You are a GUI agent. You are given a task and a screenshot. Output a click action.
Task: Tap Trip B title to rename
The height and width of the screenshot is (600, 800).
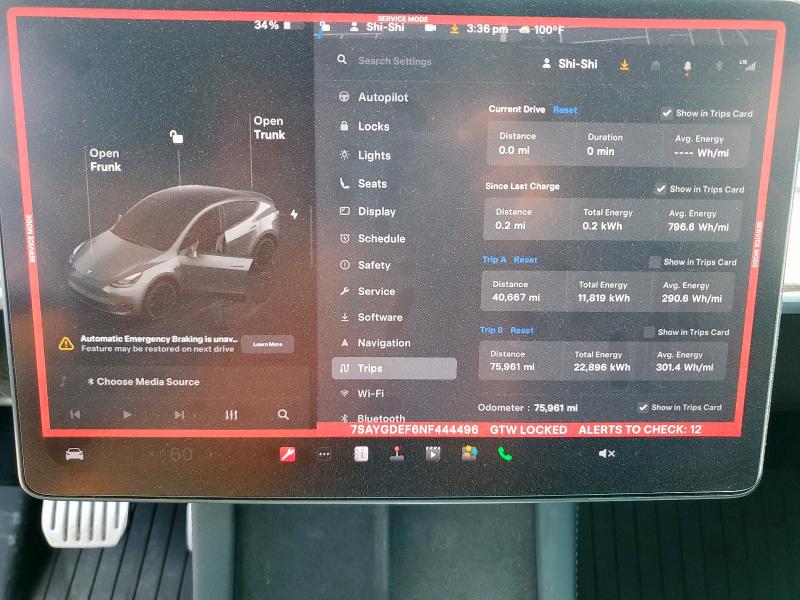point(491,330)
